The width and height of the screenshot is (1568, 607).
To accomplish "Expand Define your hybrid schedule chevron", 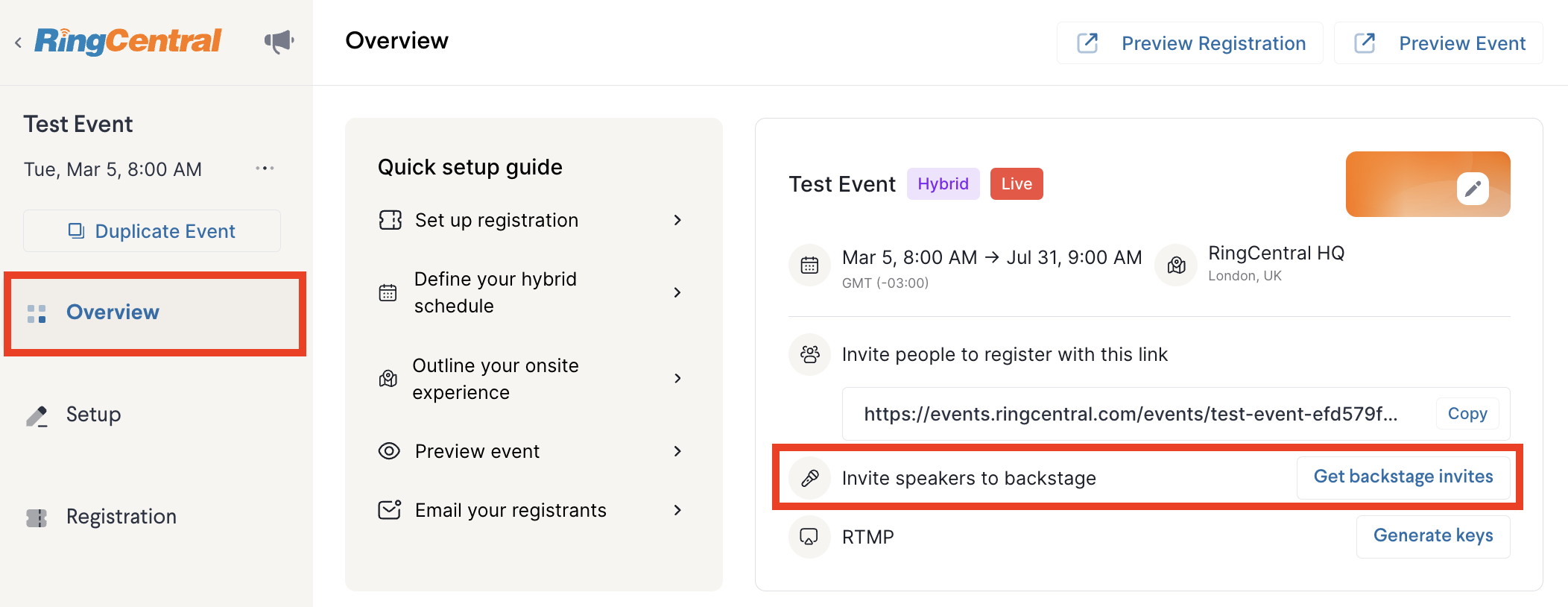I will (677, 292).
